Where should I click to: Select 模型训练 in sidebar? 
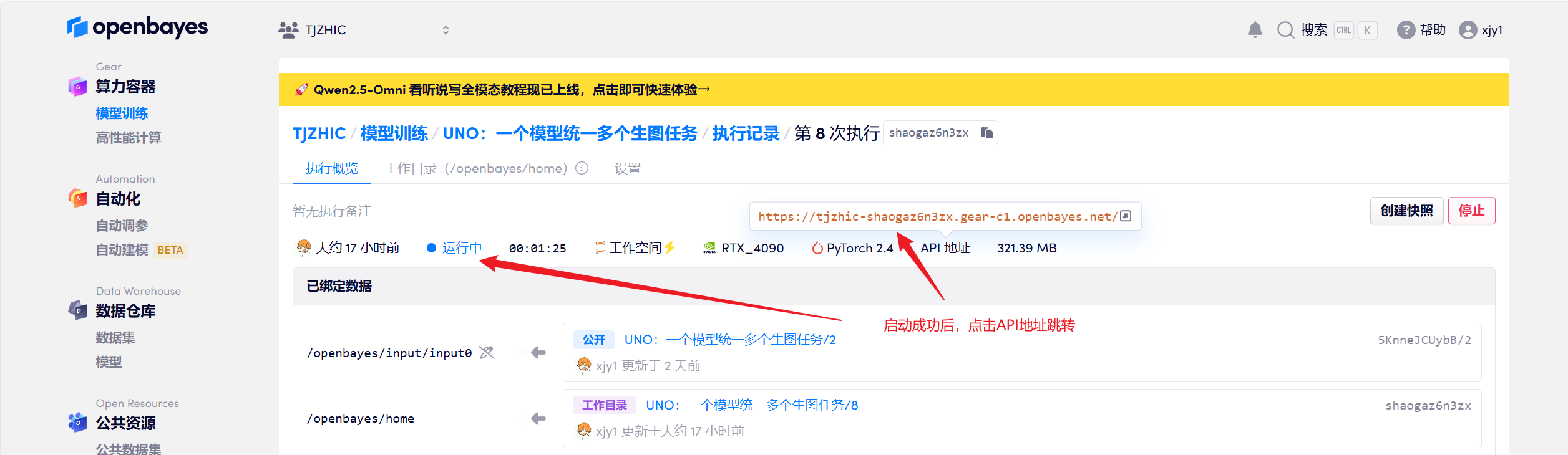(122, 113)
